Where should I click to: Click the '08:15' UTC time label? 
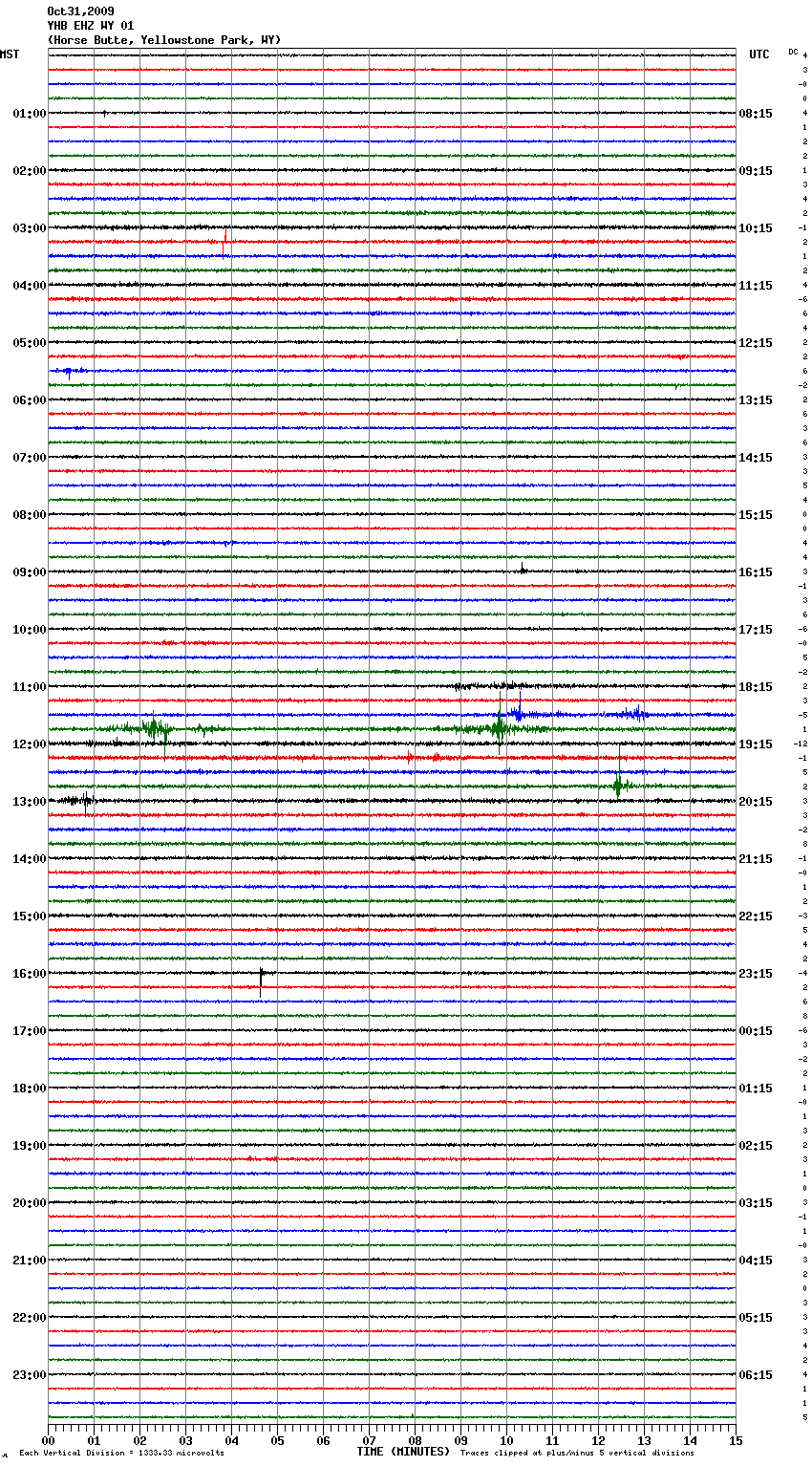pos(756,114)
